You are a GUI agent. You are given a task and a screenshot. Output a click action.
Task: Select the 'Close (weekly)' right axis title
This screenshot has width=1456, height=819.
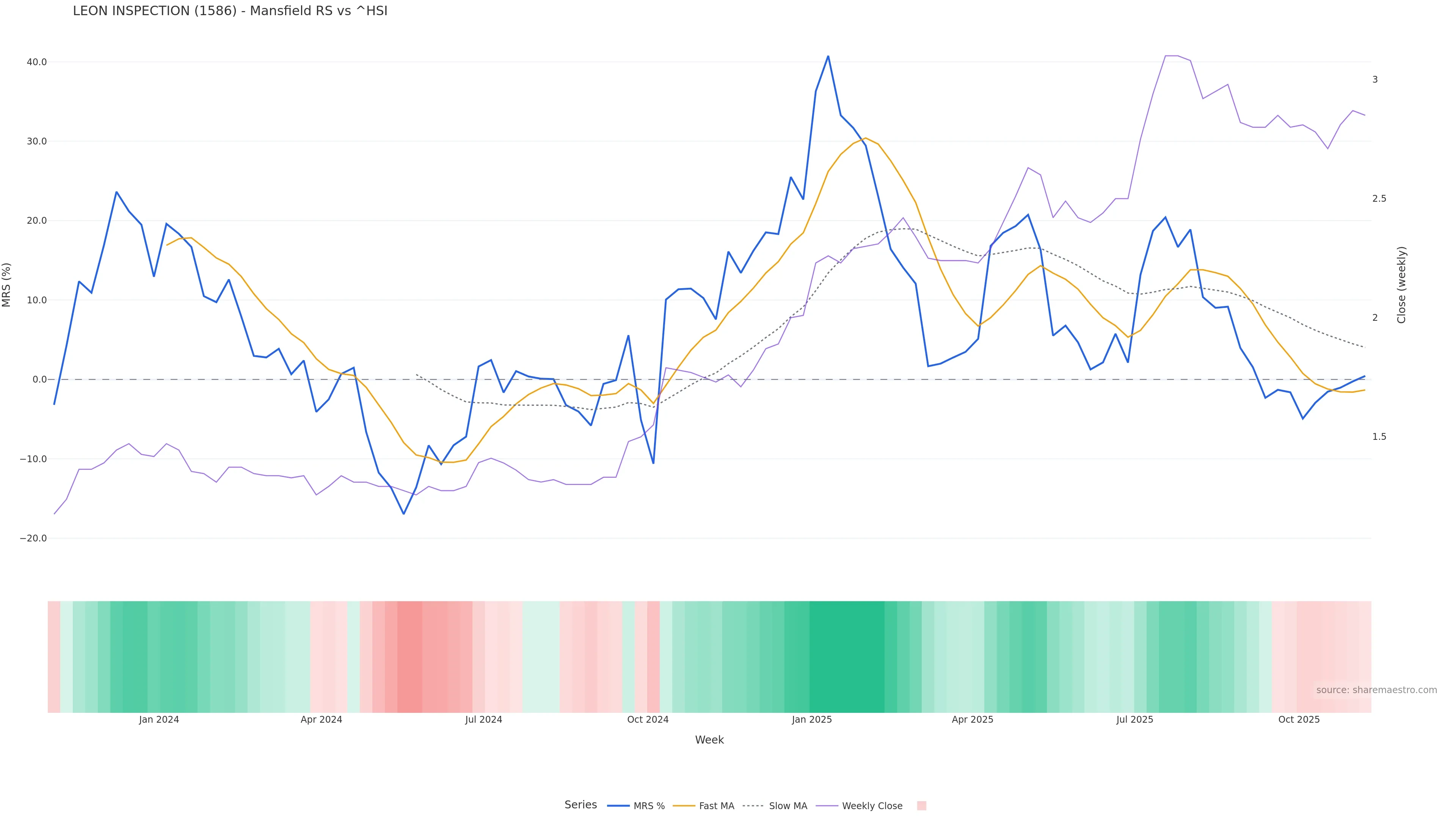(1401, 285)
